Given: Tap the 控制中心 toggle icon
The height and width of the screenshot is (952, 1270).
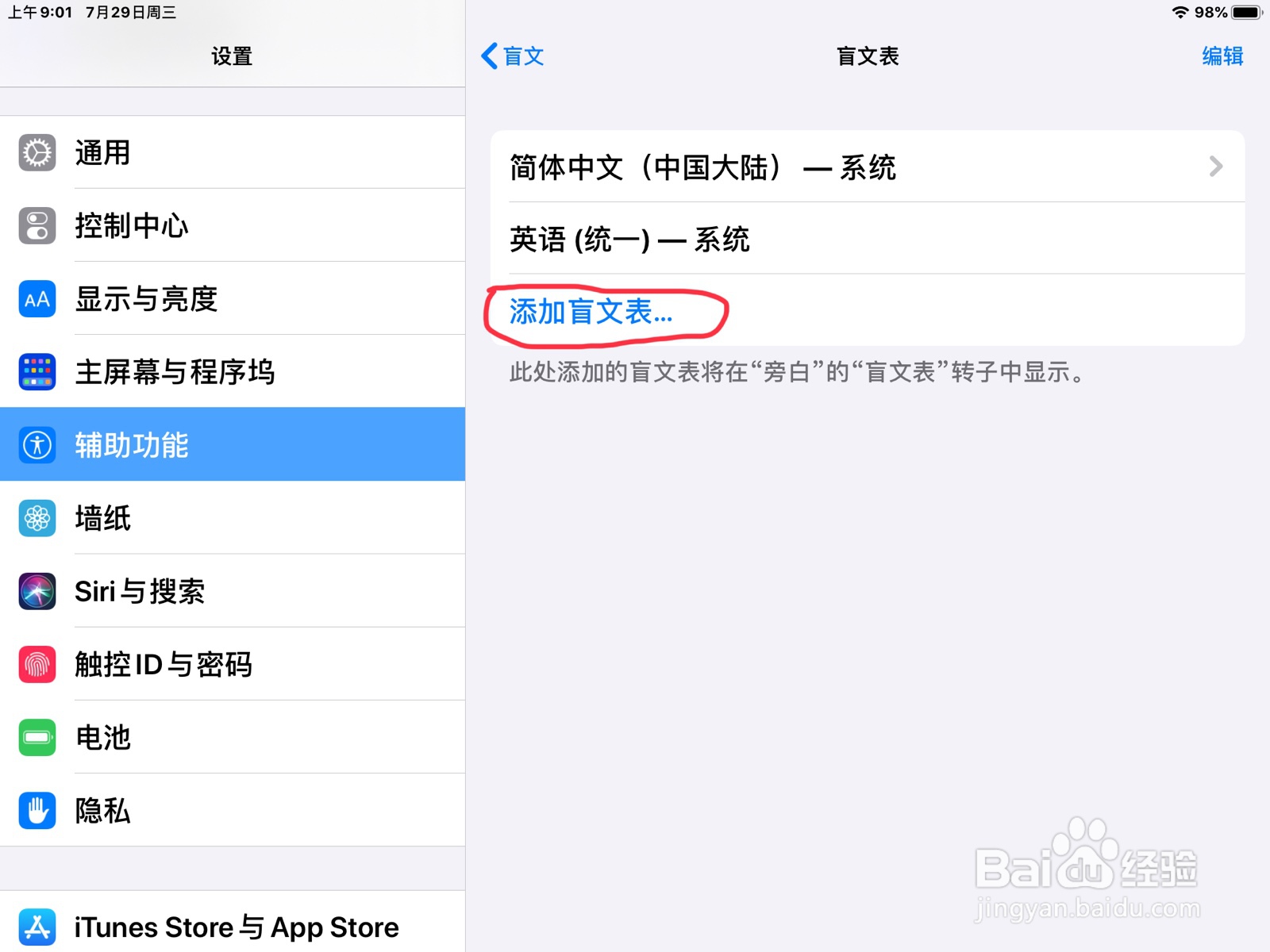Looking at the screenshot, I should pyautogui.click(x=37, y=226).
